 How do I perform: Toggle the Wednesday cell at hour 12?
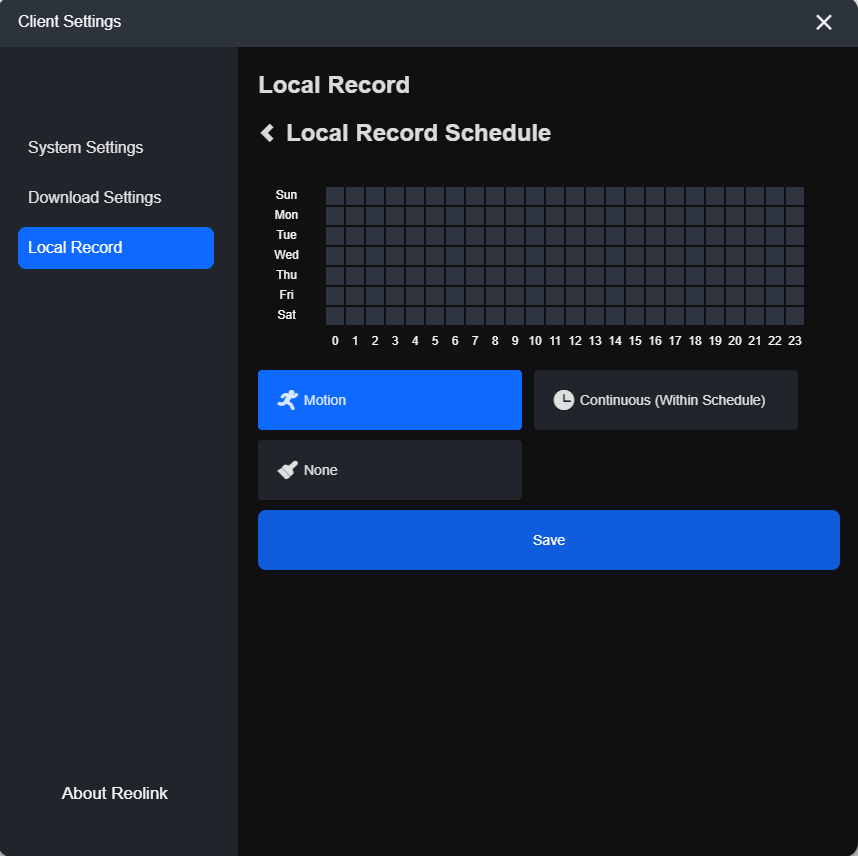click(575, 256)
